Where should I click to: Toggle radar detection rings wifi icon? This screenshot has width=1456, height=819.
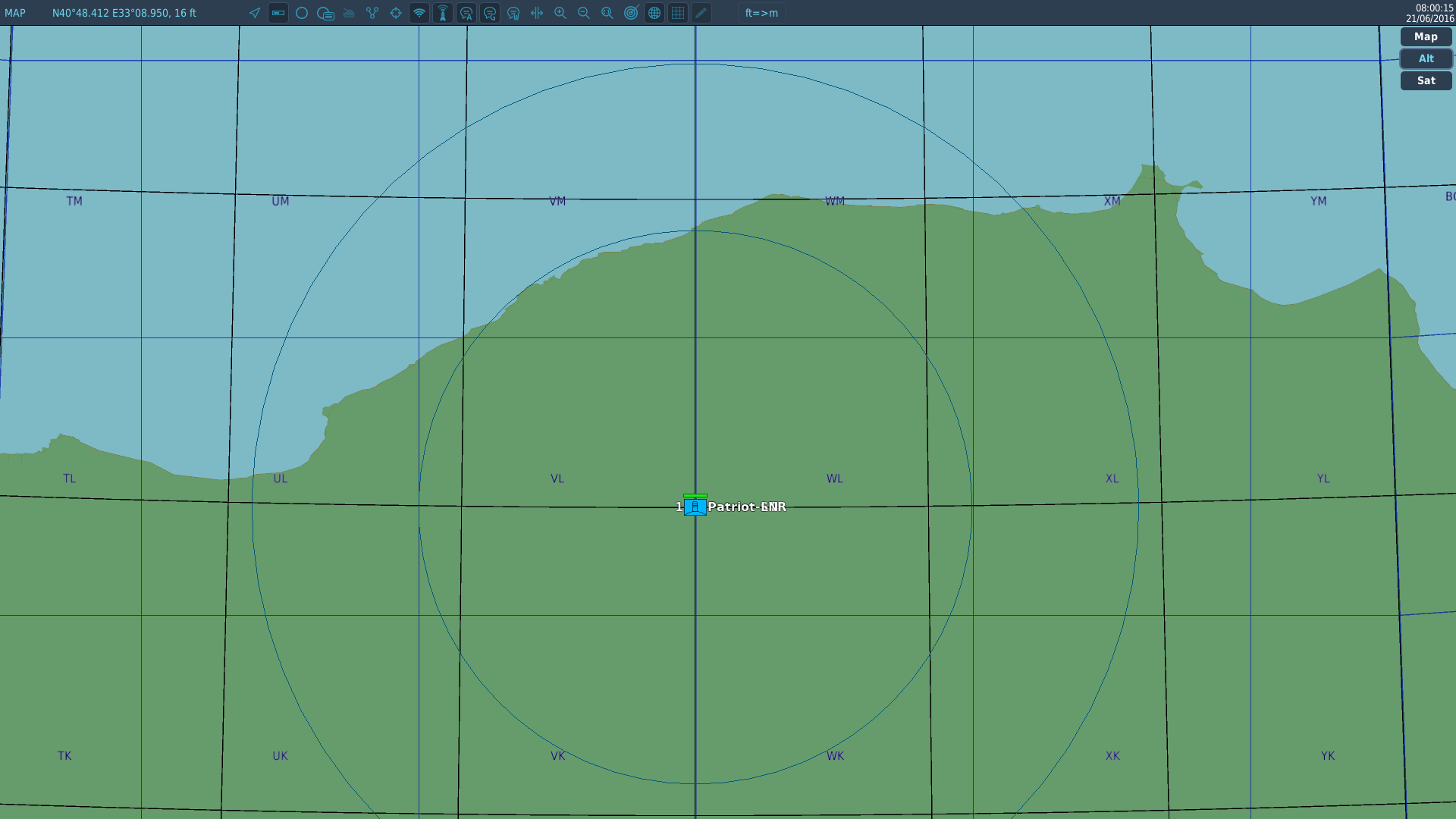pyautogui.click(x=419, y=13)
